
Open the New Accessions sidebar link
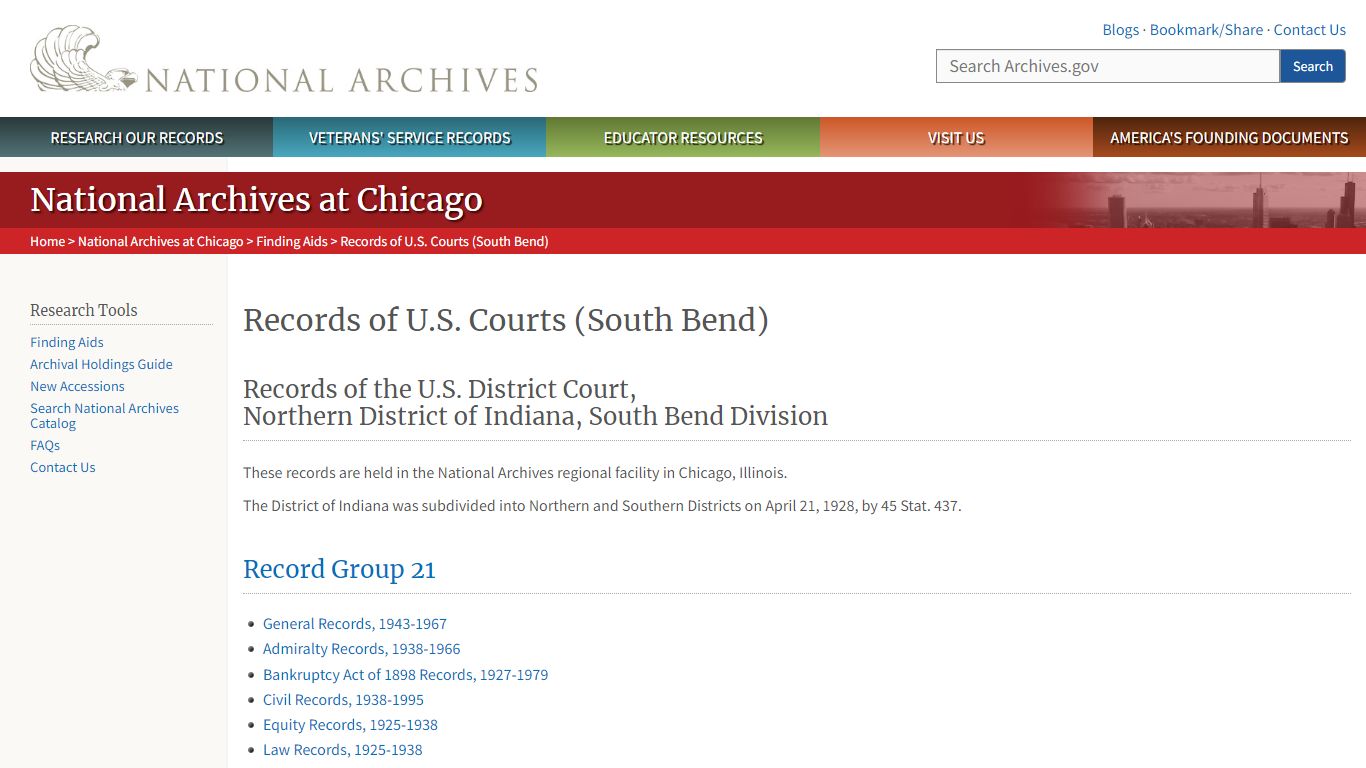pos(77,386)
